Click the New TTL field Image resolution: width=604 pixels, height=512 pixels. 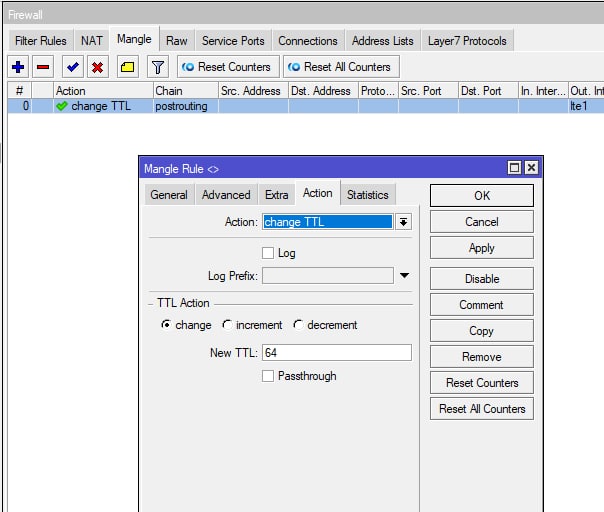point(337,353)
